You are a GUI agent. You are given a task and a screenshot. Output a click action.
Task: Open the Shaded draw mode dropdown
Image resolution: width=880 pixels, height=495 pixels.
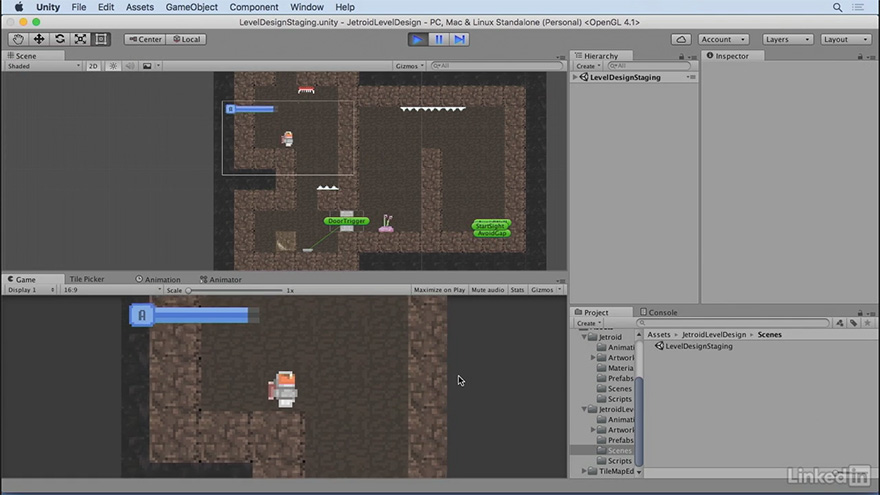coord(43,66)
